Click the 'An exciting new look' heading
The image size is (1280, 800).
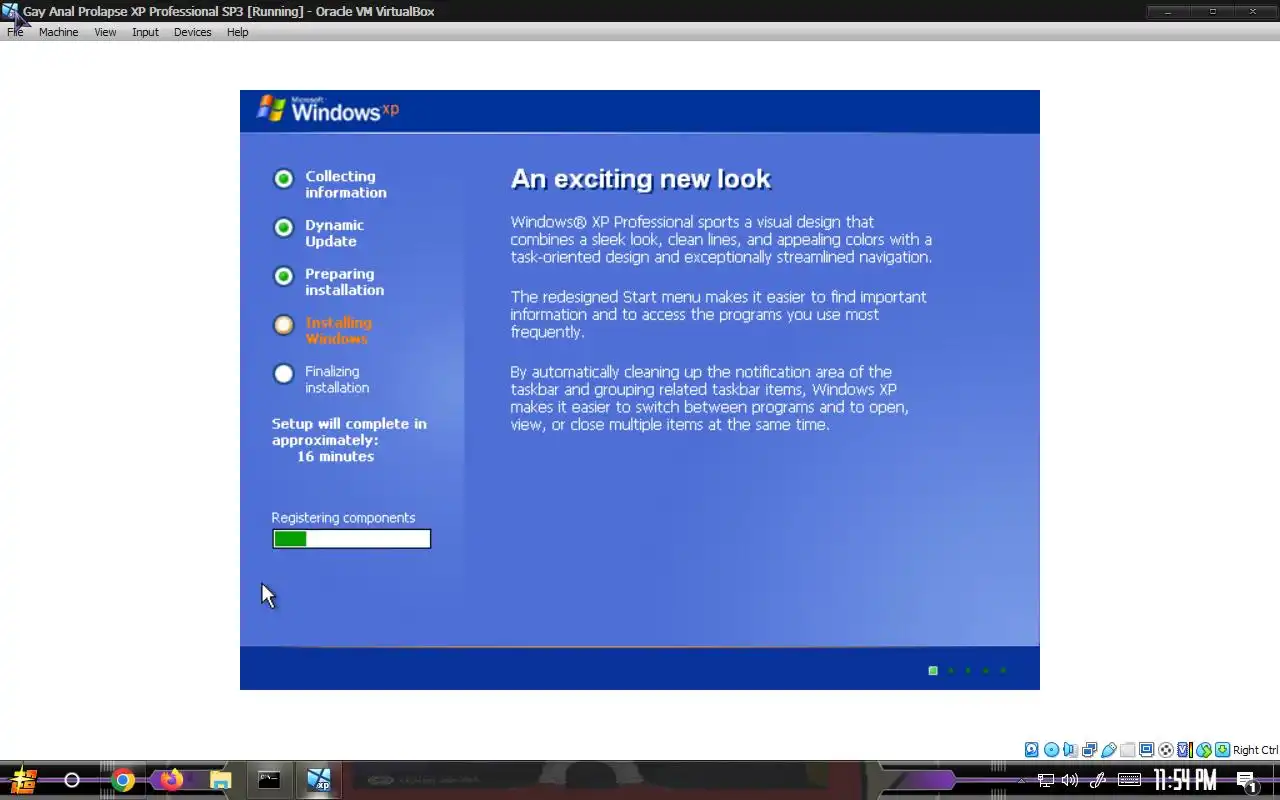point(641,179)
